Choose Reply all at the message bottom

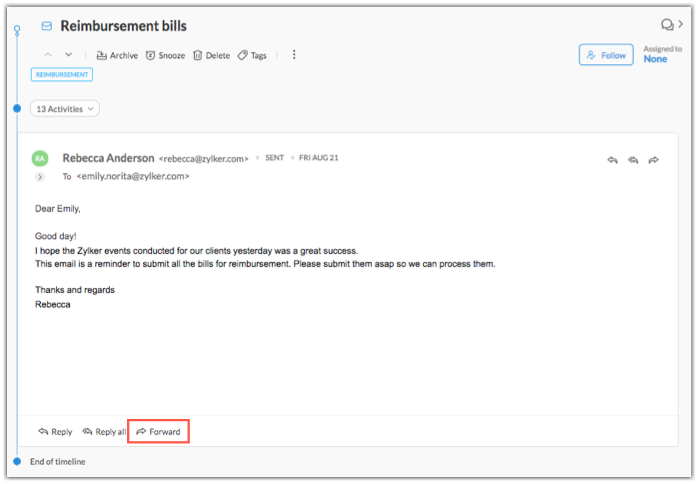tap(104, 431)
